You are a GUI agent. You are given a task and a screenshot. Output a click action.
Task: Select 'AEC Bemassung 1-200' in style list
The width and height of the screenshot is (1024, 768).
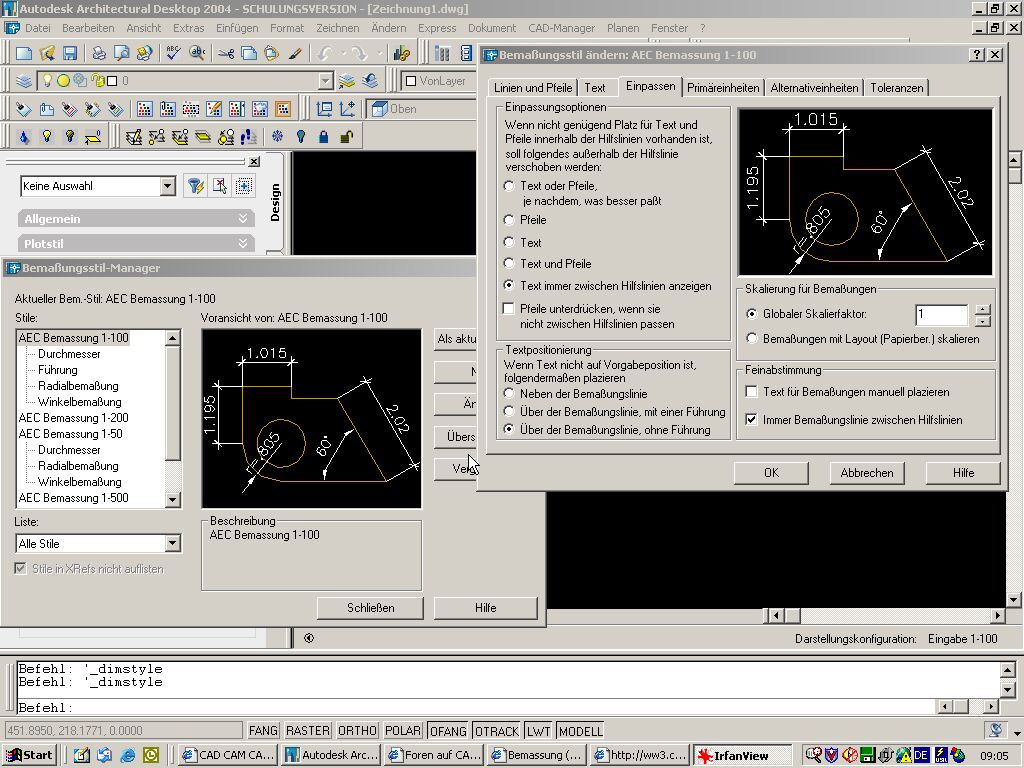point(73,418)
